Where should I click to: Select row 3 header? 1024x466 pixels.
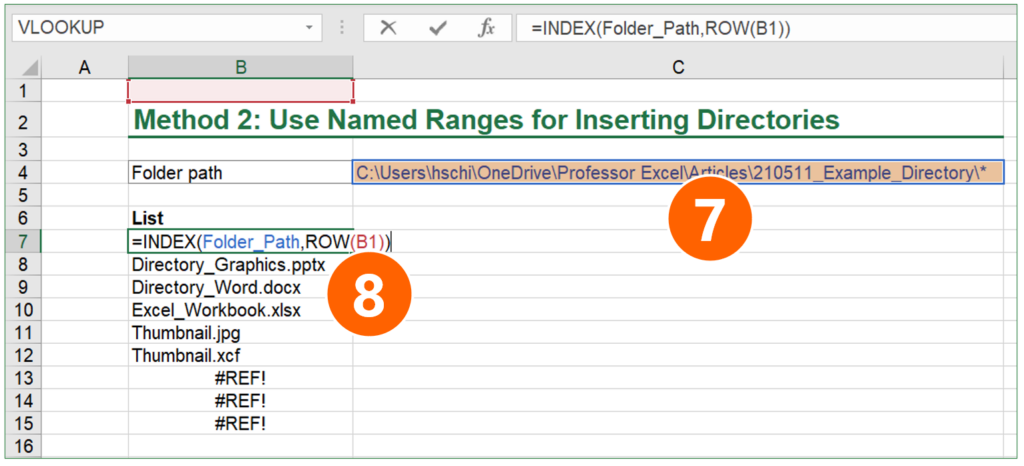click(23, 150)
